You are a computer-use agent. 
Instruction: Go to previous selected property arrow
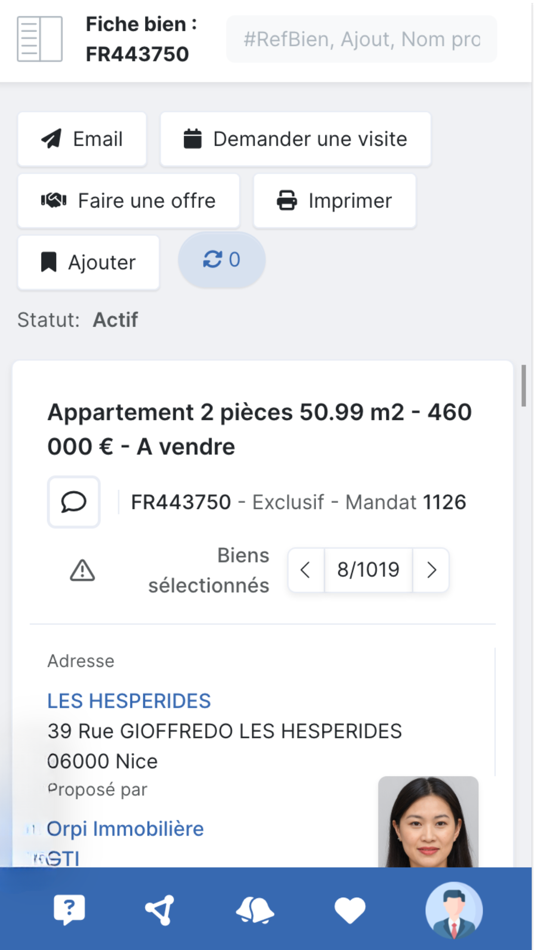tap(306, 570)
